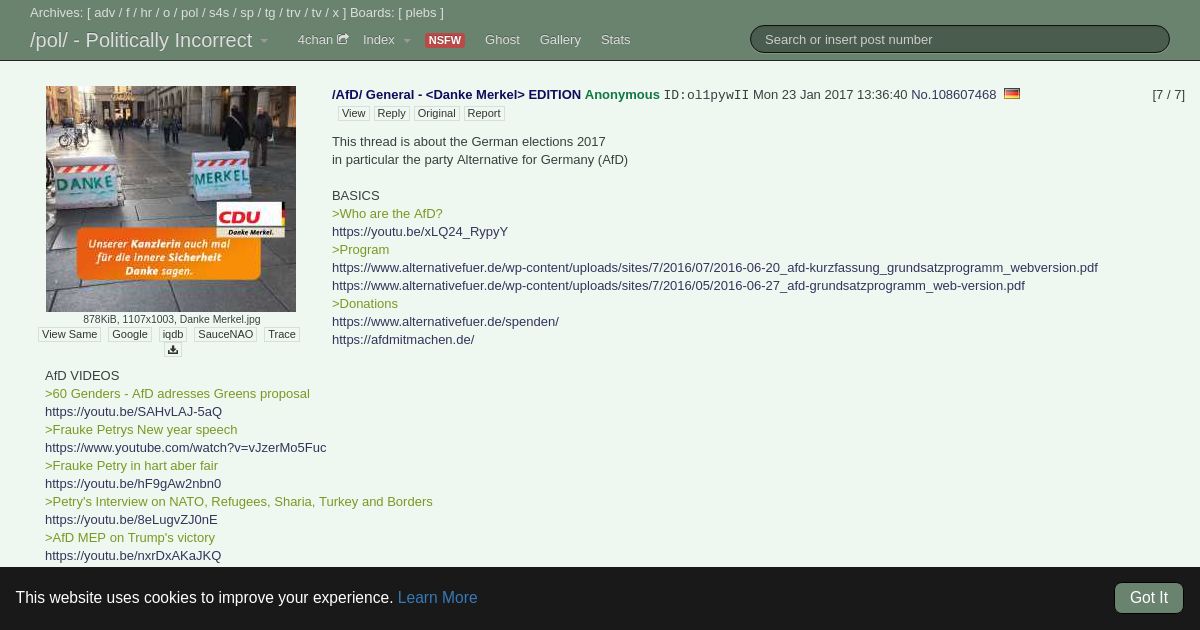Open the s4s archive link
Screen dimensions: 1200x630
pyautogui.click(x=219, y=13)
